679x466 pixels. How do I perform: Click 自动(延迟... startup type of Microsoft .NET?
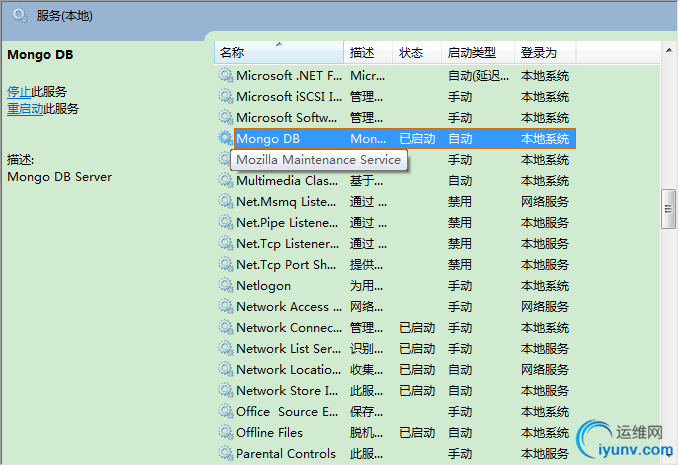coord(478,75)
